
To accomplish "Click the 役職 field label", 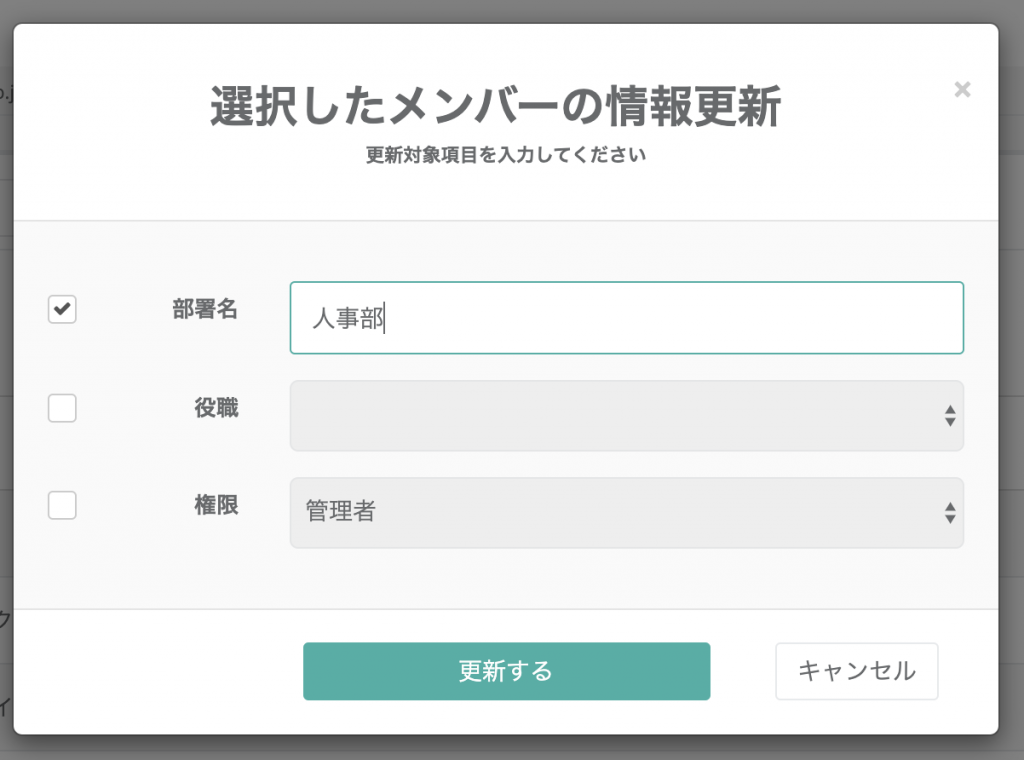I will tap(216, 407).
